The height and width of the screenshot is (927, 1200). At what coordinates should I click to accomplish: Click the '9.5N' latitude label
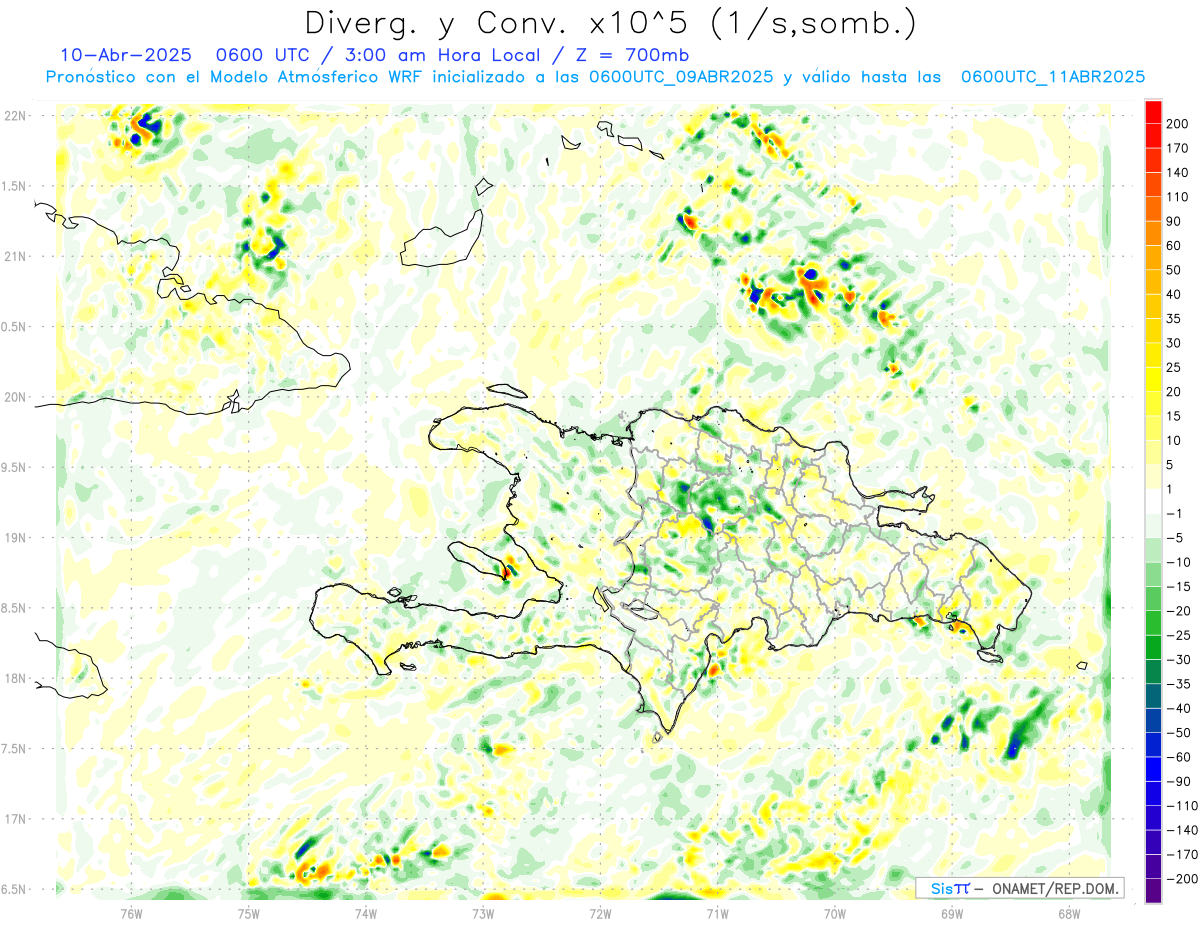[x=14, y=467]
